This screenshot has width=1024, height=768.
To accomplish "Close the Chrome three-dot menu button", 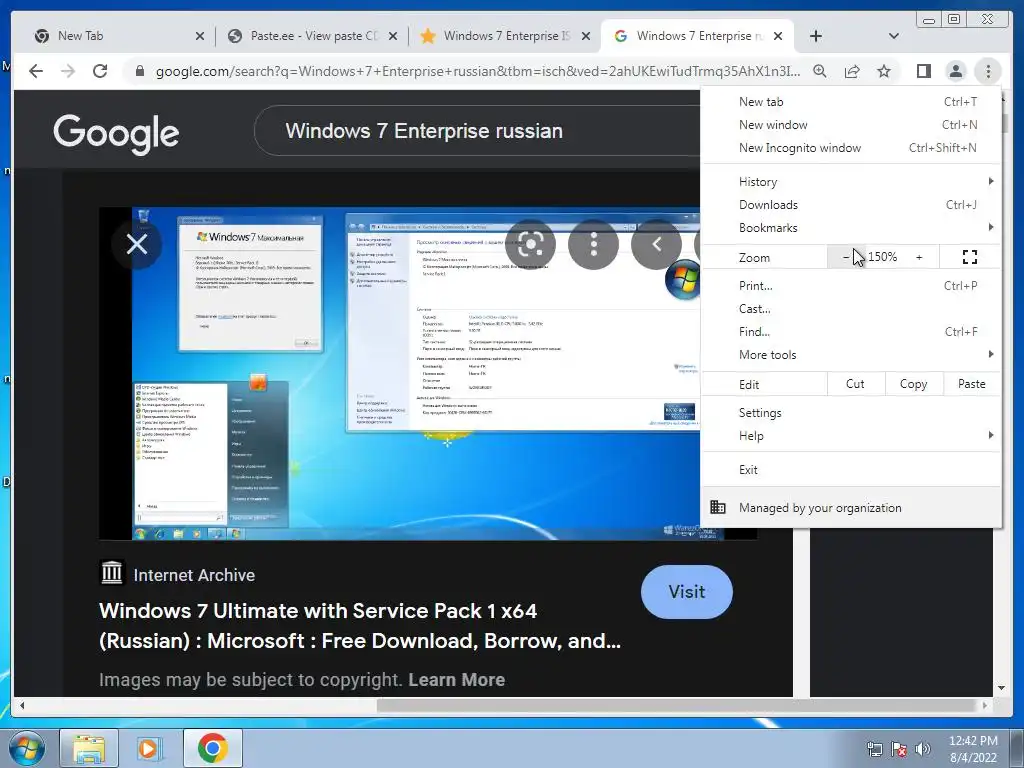I will [988, 71].
